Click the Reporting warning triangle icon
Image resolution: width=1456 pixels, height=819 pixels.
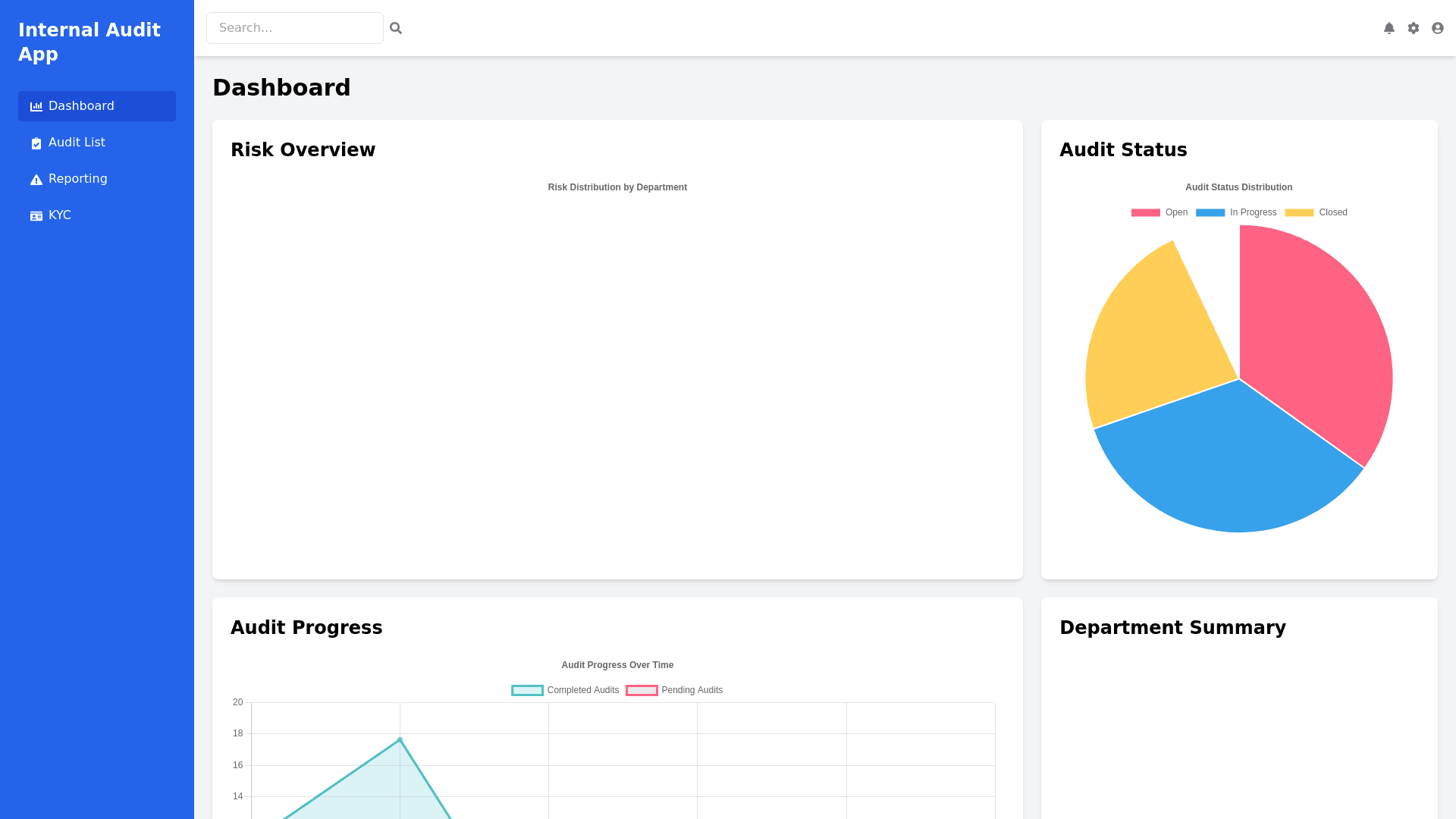[36, 180]
